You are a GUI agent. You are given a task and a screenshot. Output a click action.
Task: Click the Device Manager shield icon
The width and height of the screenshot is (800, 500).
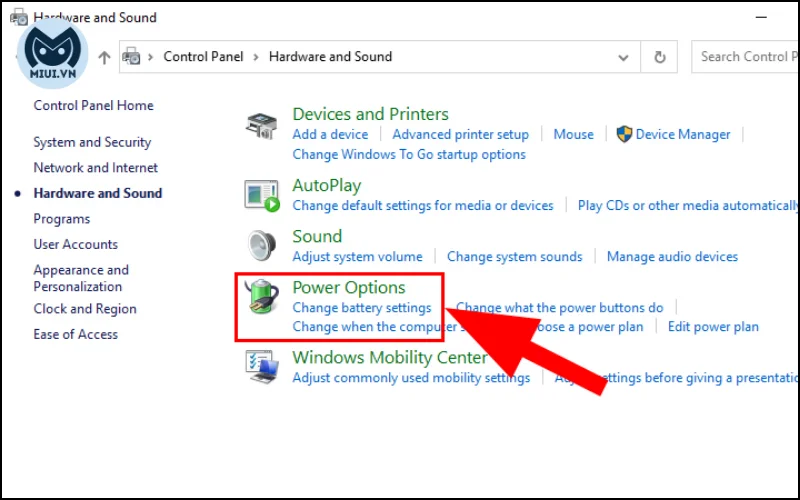click(x=624, y=134)
